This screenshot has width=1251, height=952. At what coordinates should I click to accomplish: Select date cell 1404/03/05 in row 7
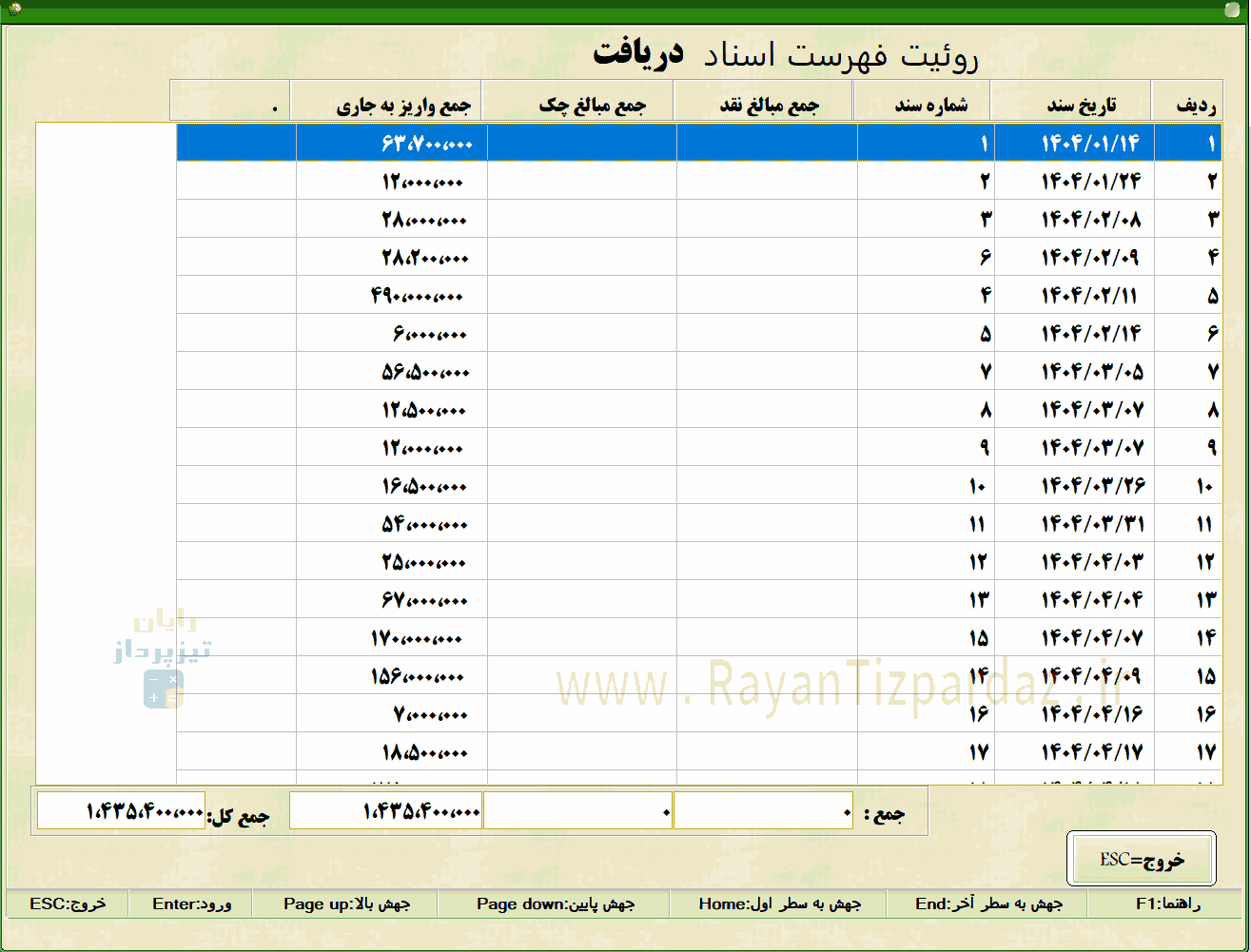1073,371
